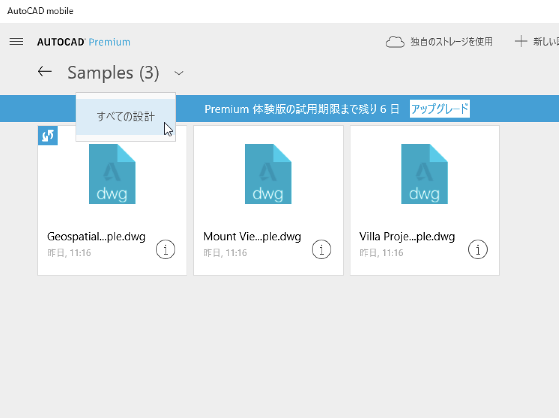Image resolution: width=559 pixels, height=418 pixels.
Task: Click the Geospatial...ple.dwg file name
Action: 96,237
